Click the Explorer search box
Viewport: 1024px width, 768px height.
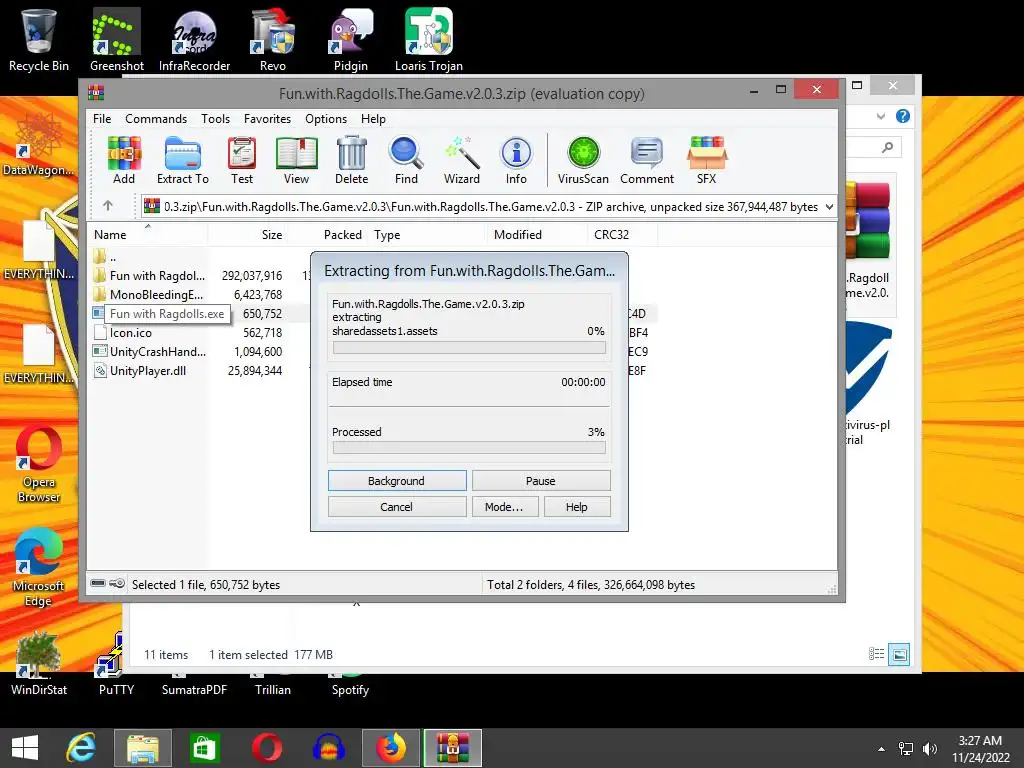(x=874, y=148)
